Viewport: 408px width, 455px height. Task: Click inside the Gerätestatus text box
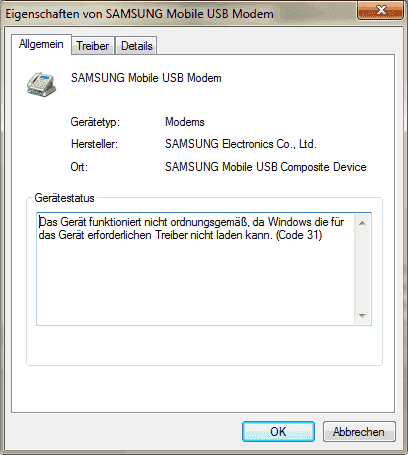click(x=195, y=269)
